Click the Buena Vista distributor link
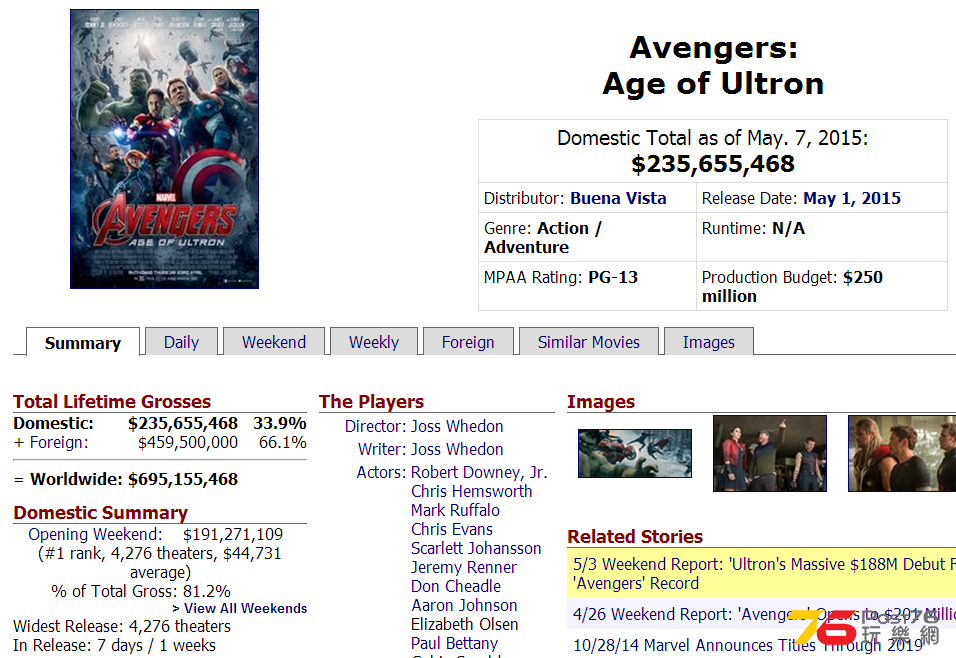This screenshot has width=956, height=658. pos(618,198)
